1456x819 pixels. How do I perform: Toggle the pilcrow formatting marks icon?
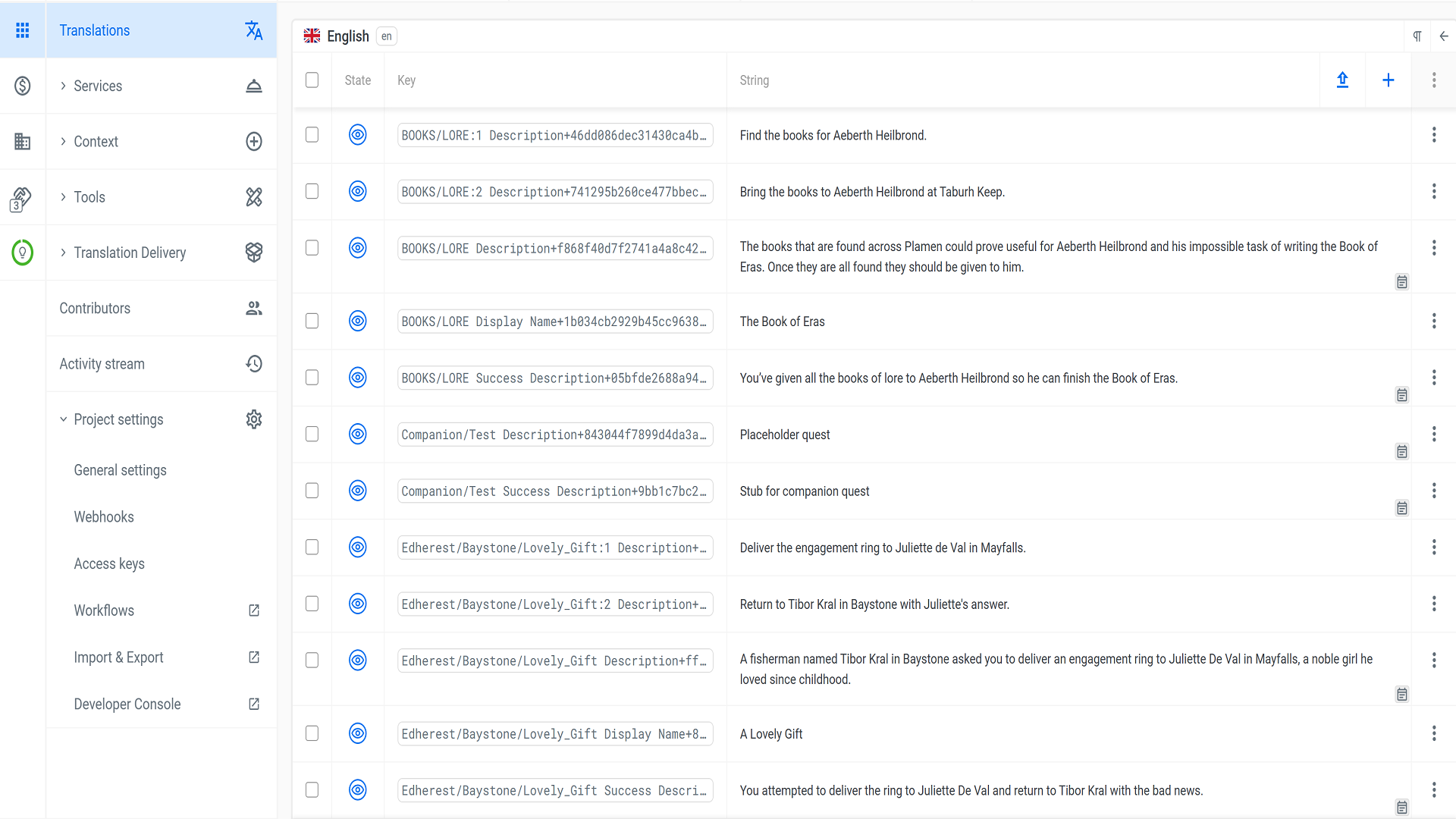[1417, 36]
